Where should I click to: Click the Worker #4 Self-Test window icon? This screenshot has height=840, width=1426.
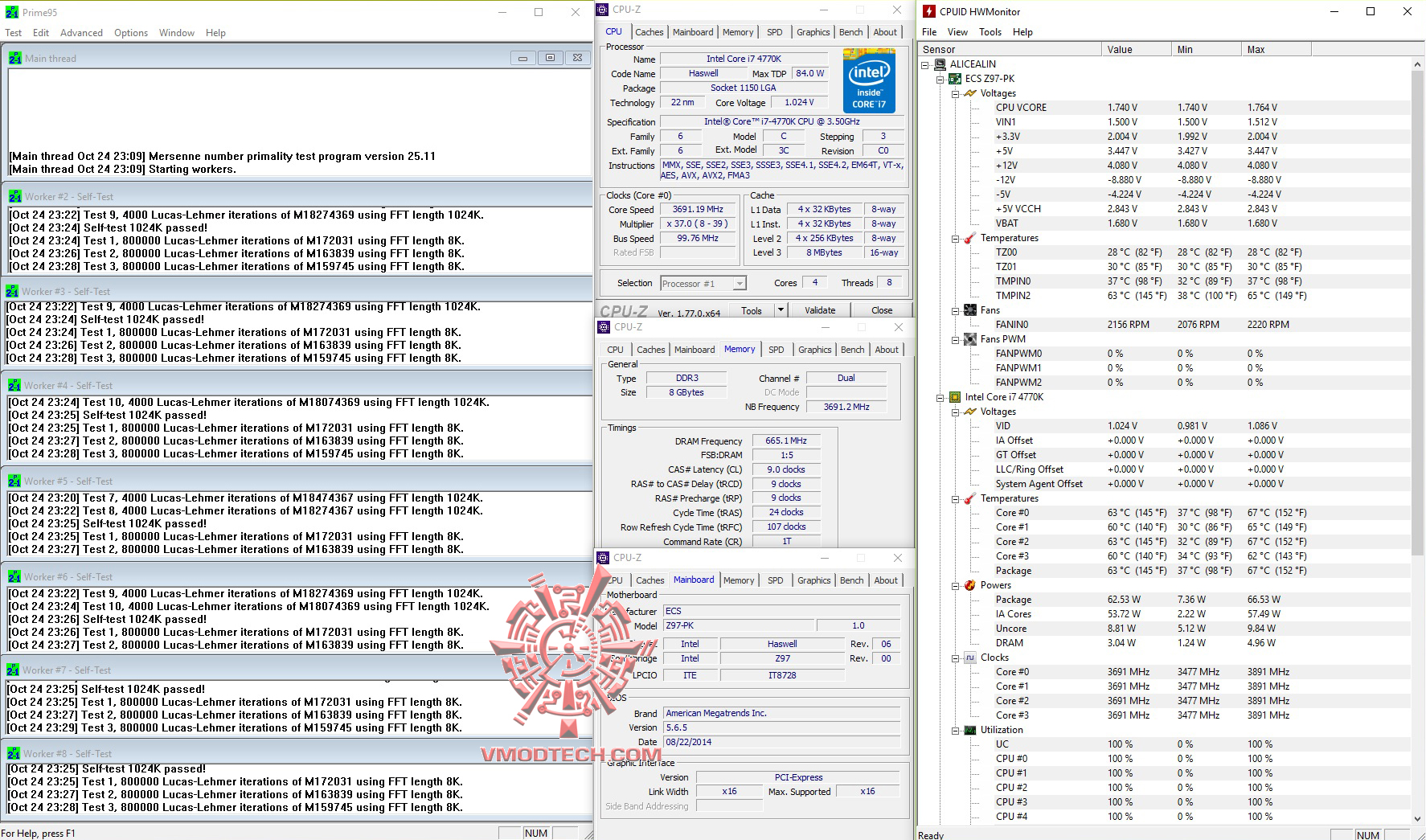pyautogui.click(x=14, y=385)
